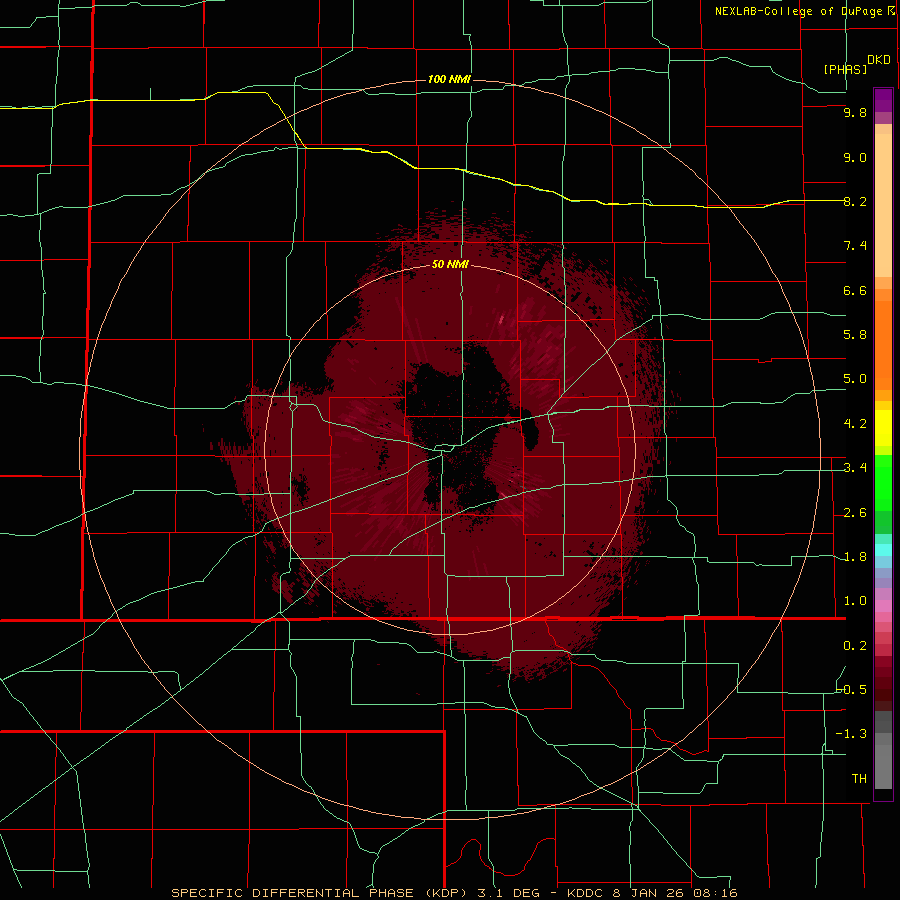This screenshot has height=900, width=900.
Task: Click the NEXLAB-College of DuPage credit text
Action: (x=800, y=11)
